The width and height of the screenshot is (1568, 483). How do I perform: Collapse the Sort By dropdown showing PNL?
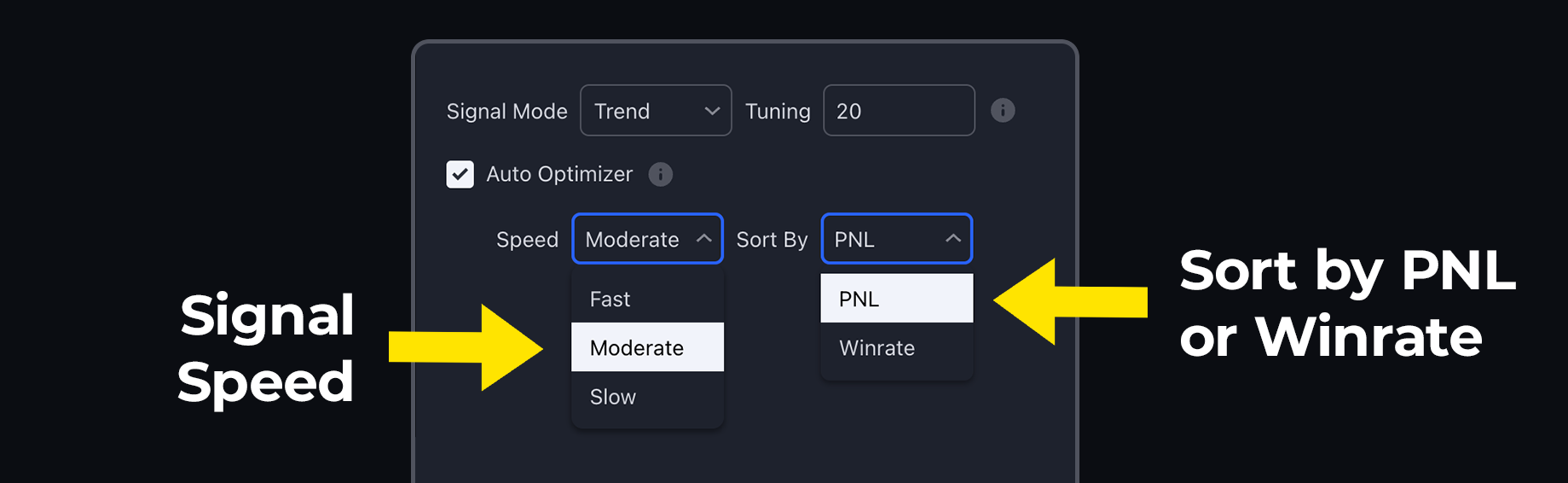897,239
